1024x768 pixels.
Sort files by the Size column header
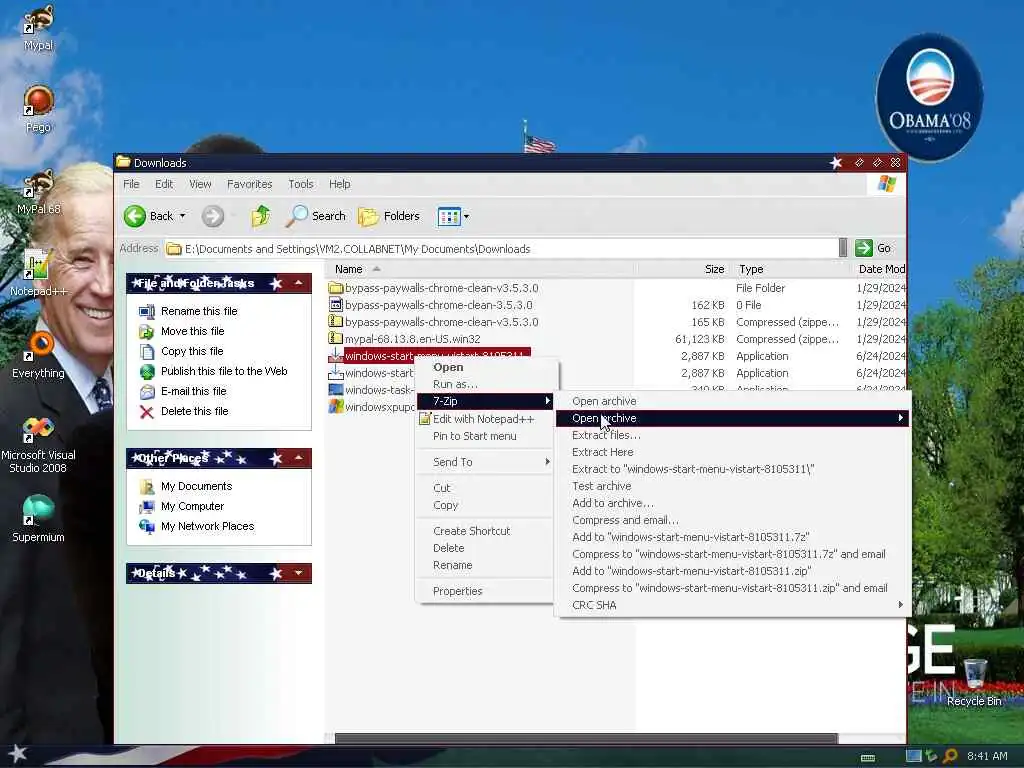tap(683, 269)
